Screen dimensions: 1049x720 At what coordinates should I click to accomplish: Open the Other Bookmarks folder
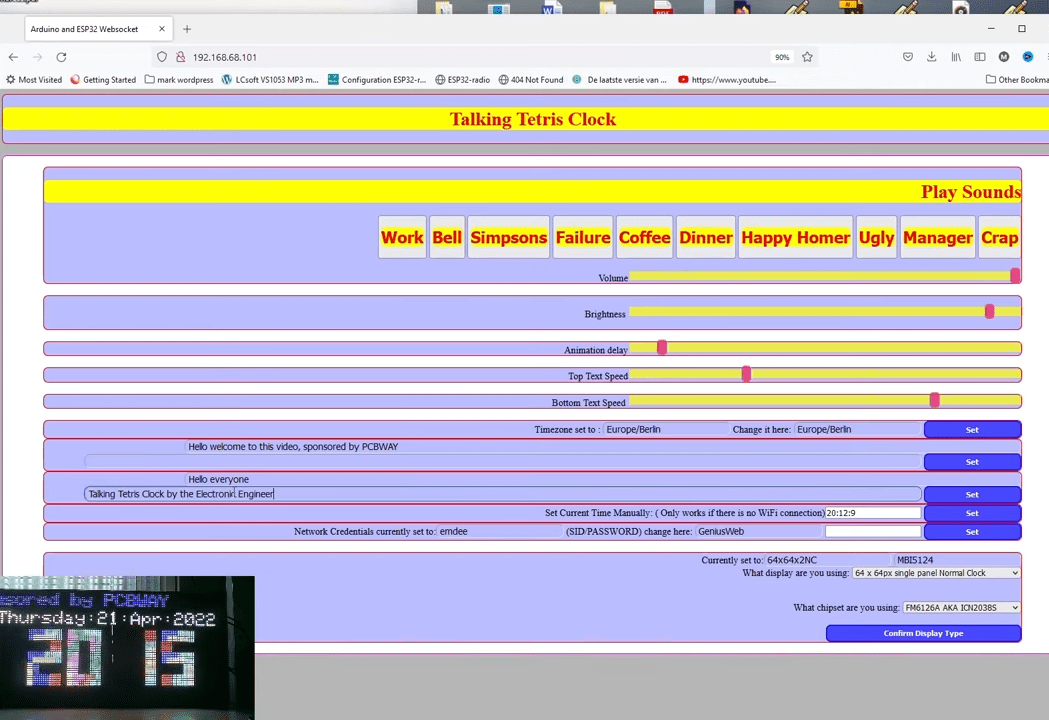point(1016,80)
